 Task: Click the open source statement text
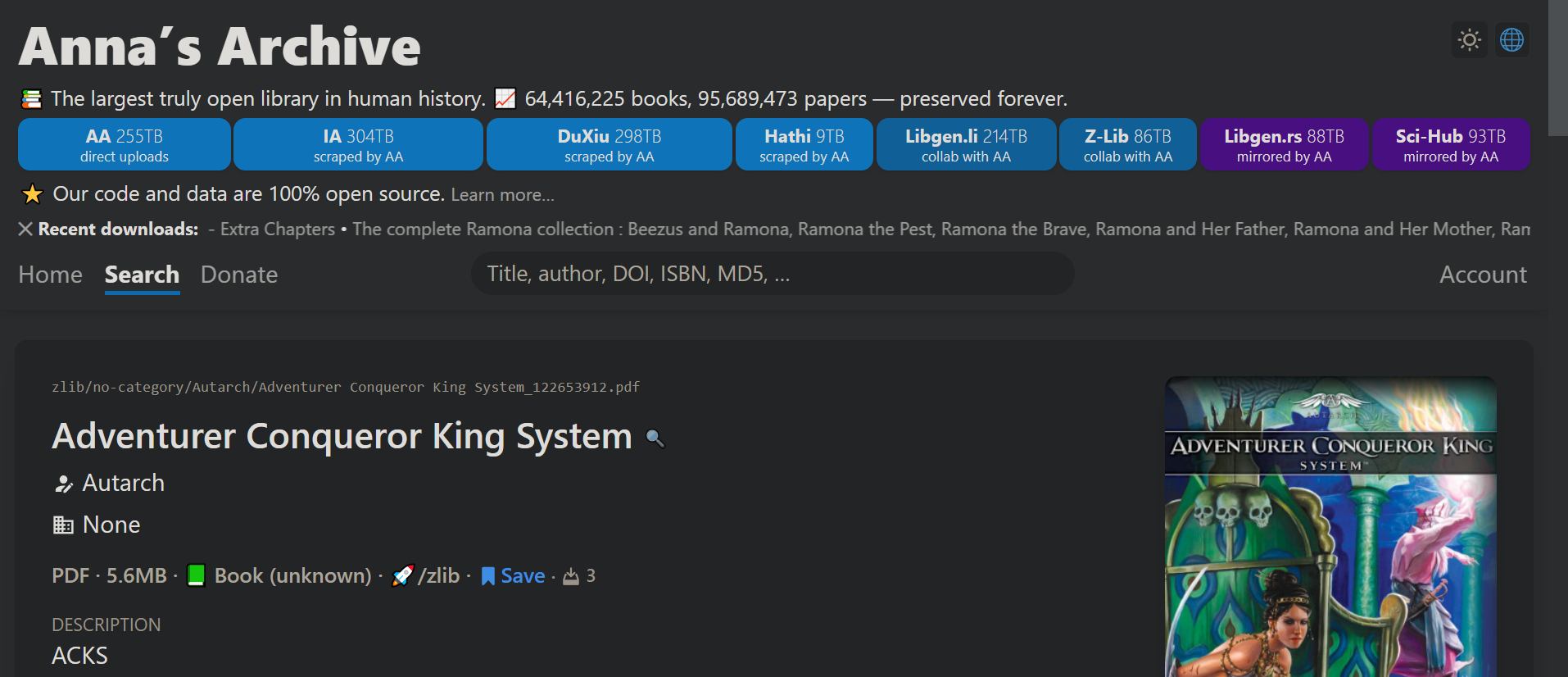tap(249, 194)
